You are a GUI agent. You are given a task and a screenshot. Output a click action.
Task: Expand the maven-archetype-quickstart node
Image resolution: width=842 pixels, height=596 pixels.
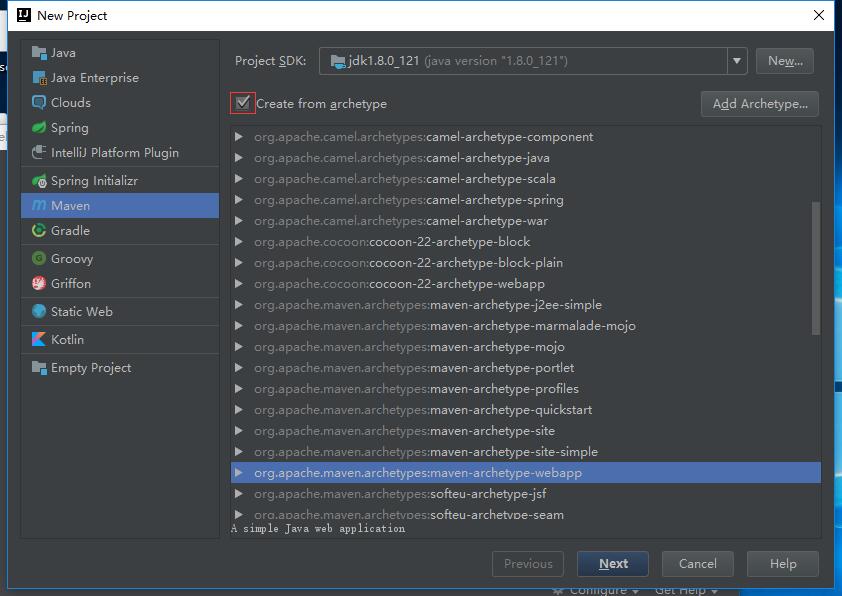pyautogui.click(x=238, y=410)
